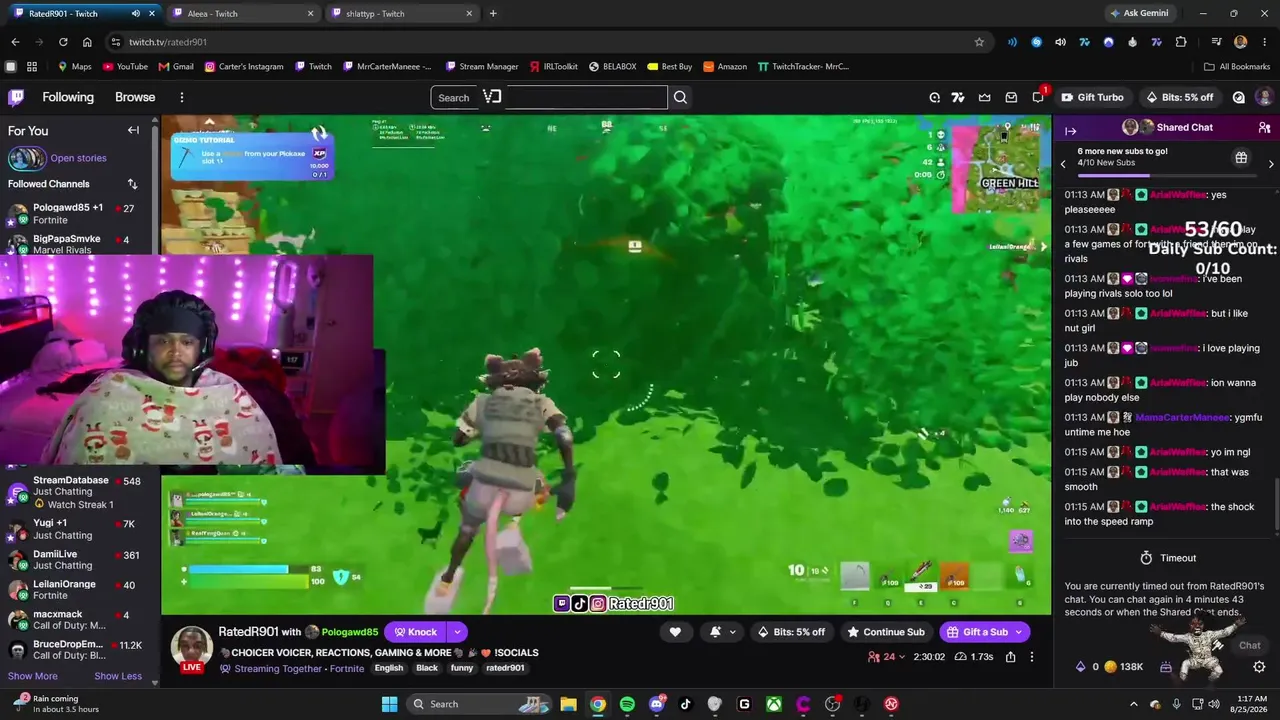Toggle notifications bell for RatedR901
Viewport: 1280px width, 720px height.
click(x=716, y=632)
